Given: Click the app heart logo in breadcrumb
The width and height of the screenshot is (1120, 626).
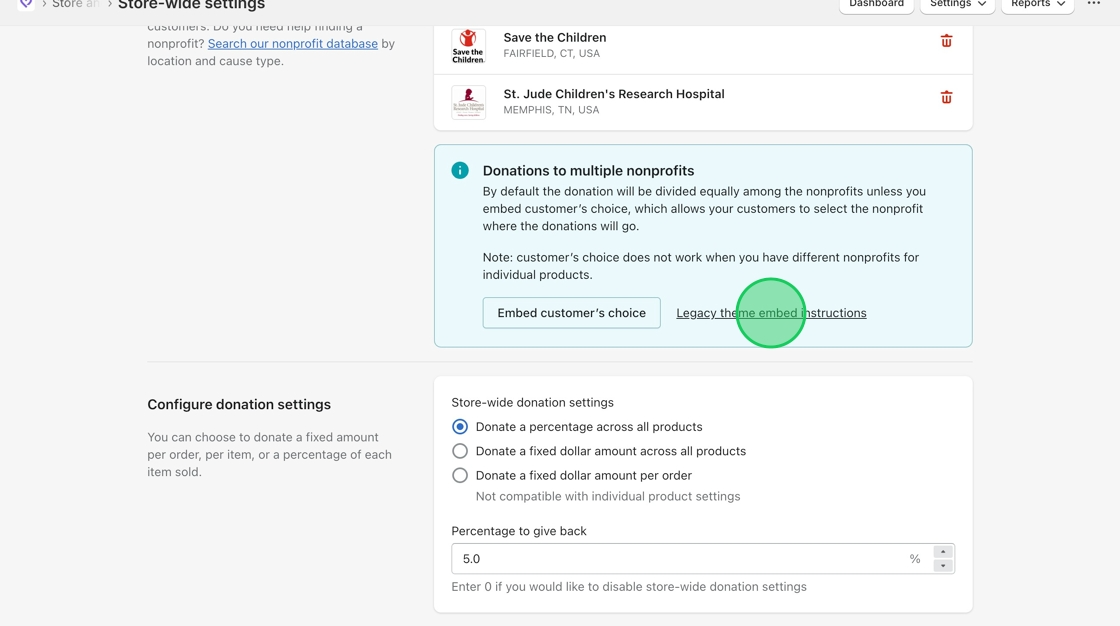Looking at the screenshot, I should click(26, 4).
